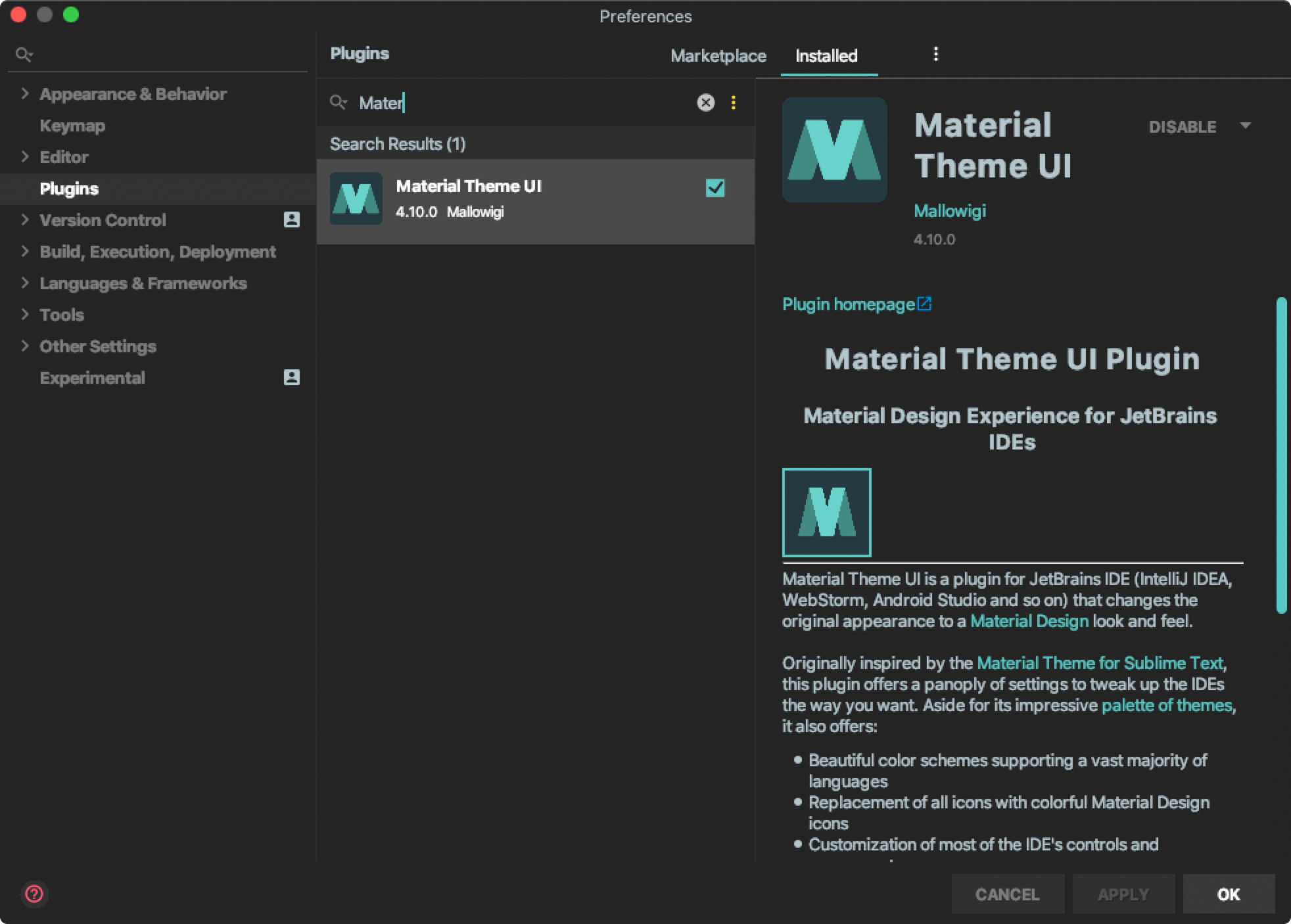Select Experimental in settings tree
The image size is (1291, 924).
pos(92,378)
